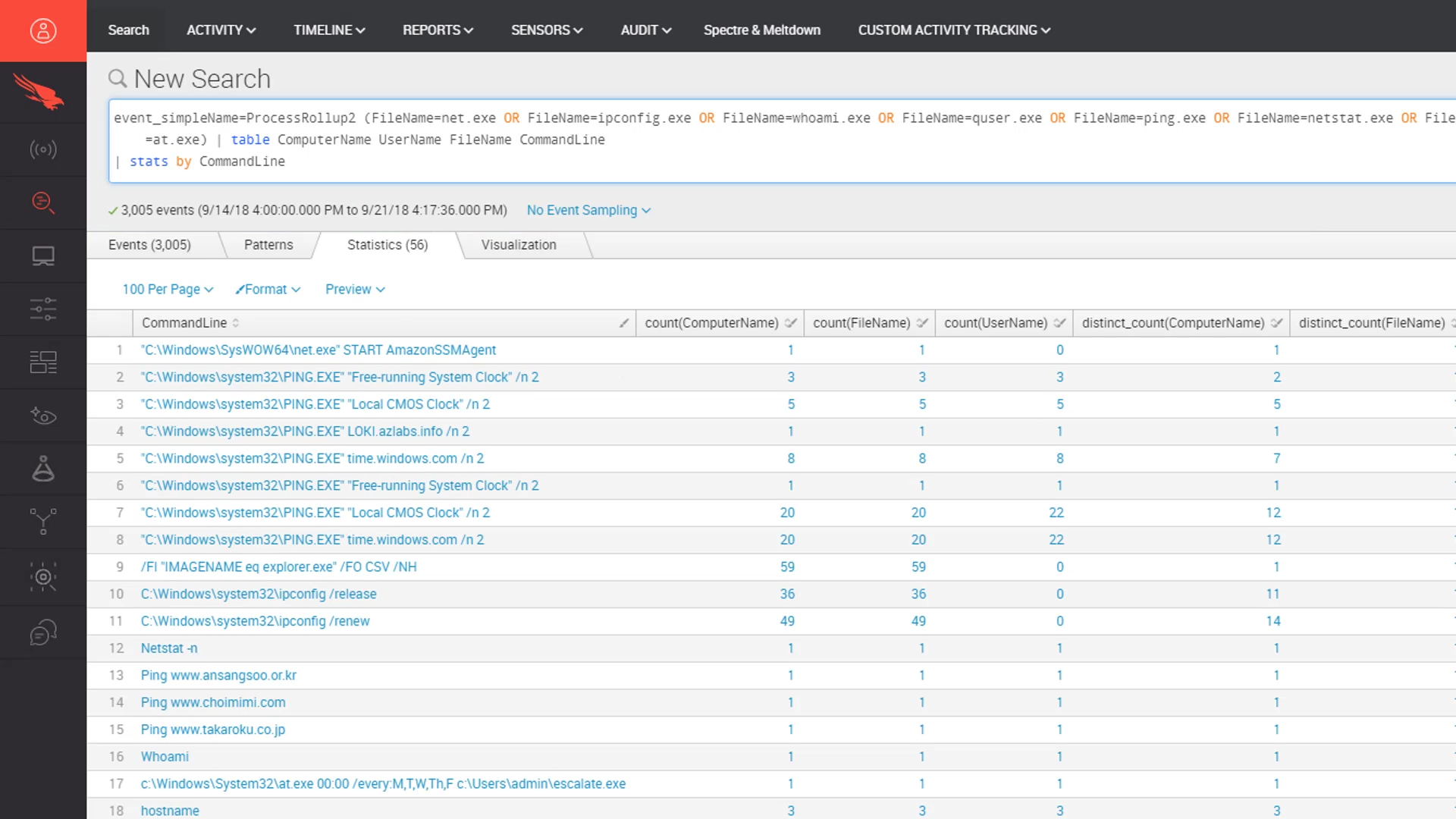
Task: Click the Ping www.ansangsoo.or.kr command link
Action: pyautogui.click(x=218, y=676)
